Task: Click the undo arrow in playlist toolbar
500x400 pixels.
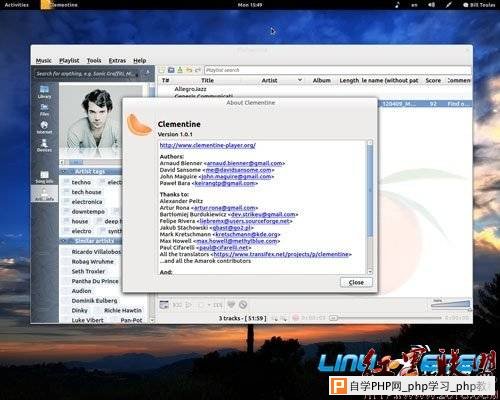Action: click(x=189, y=70)
